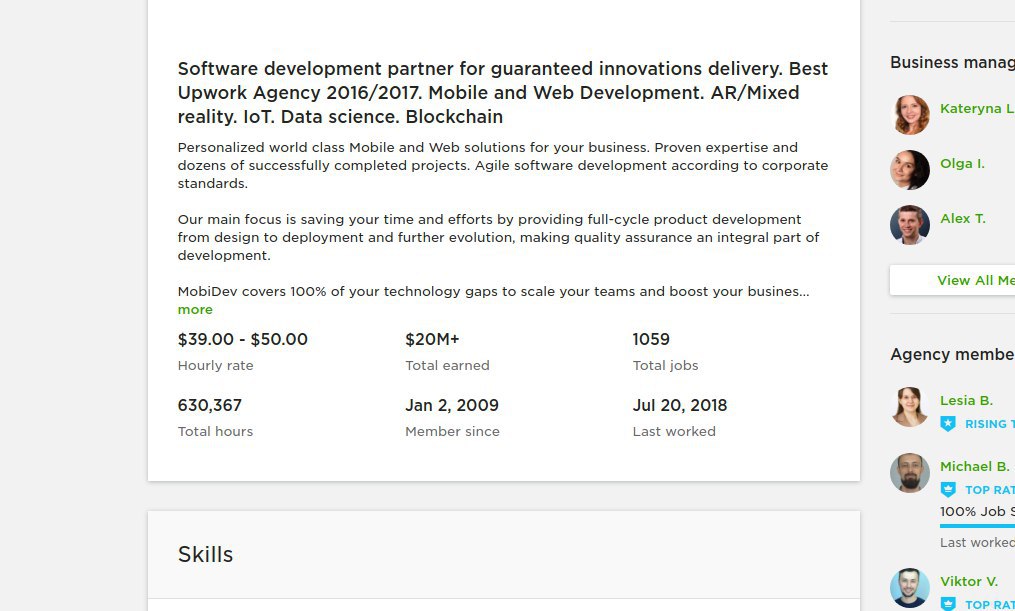Click the Skills section heading
The height and width of the screenshot is (611, 1015).
click(x=205, y=554)
